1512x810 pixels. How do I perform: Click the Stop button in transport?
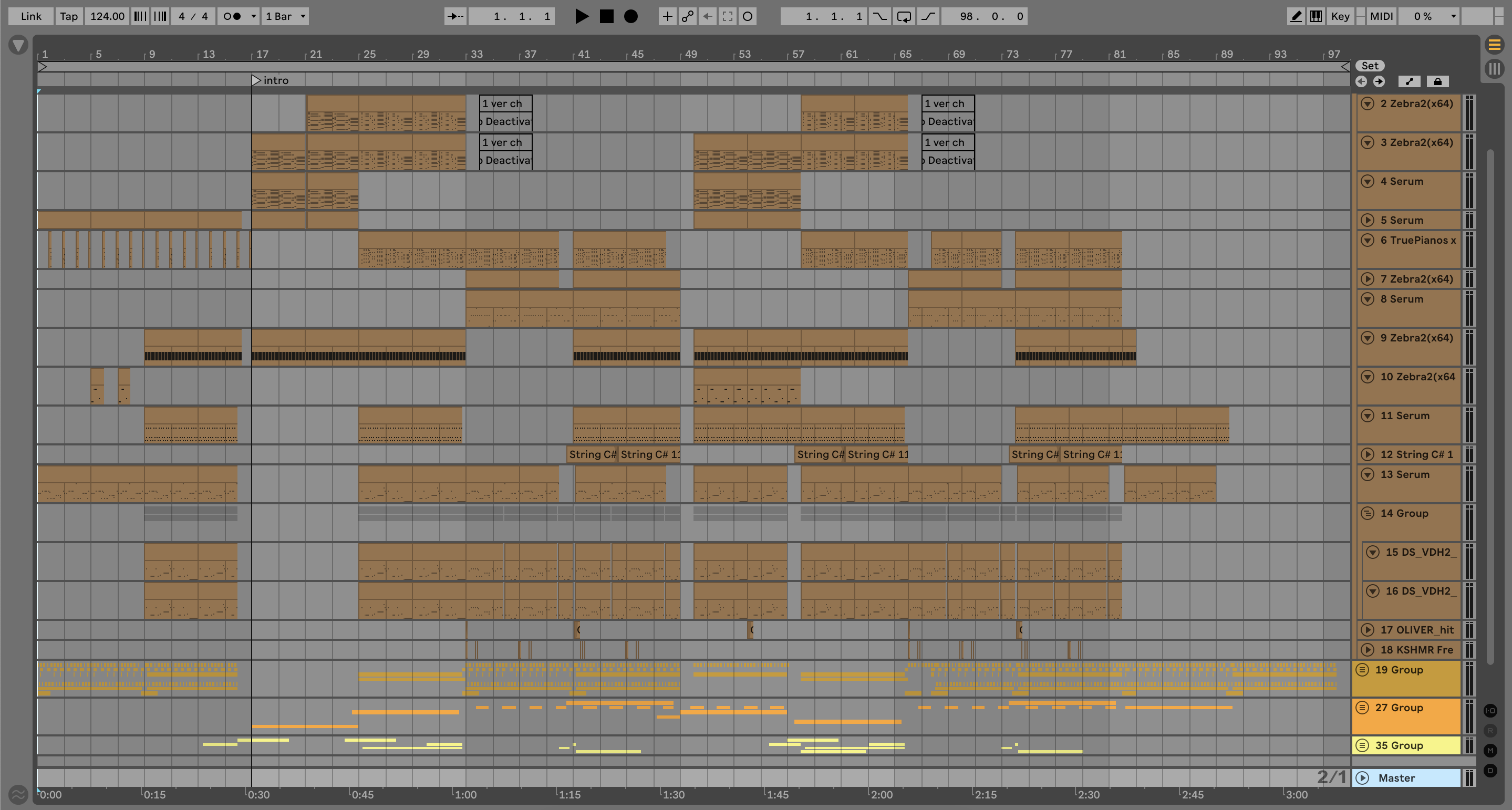tap(606, 16)
